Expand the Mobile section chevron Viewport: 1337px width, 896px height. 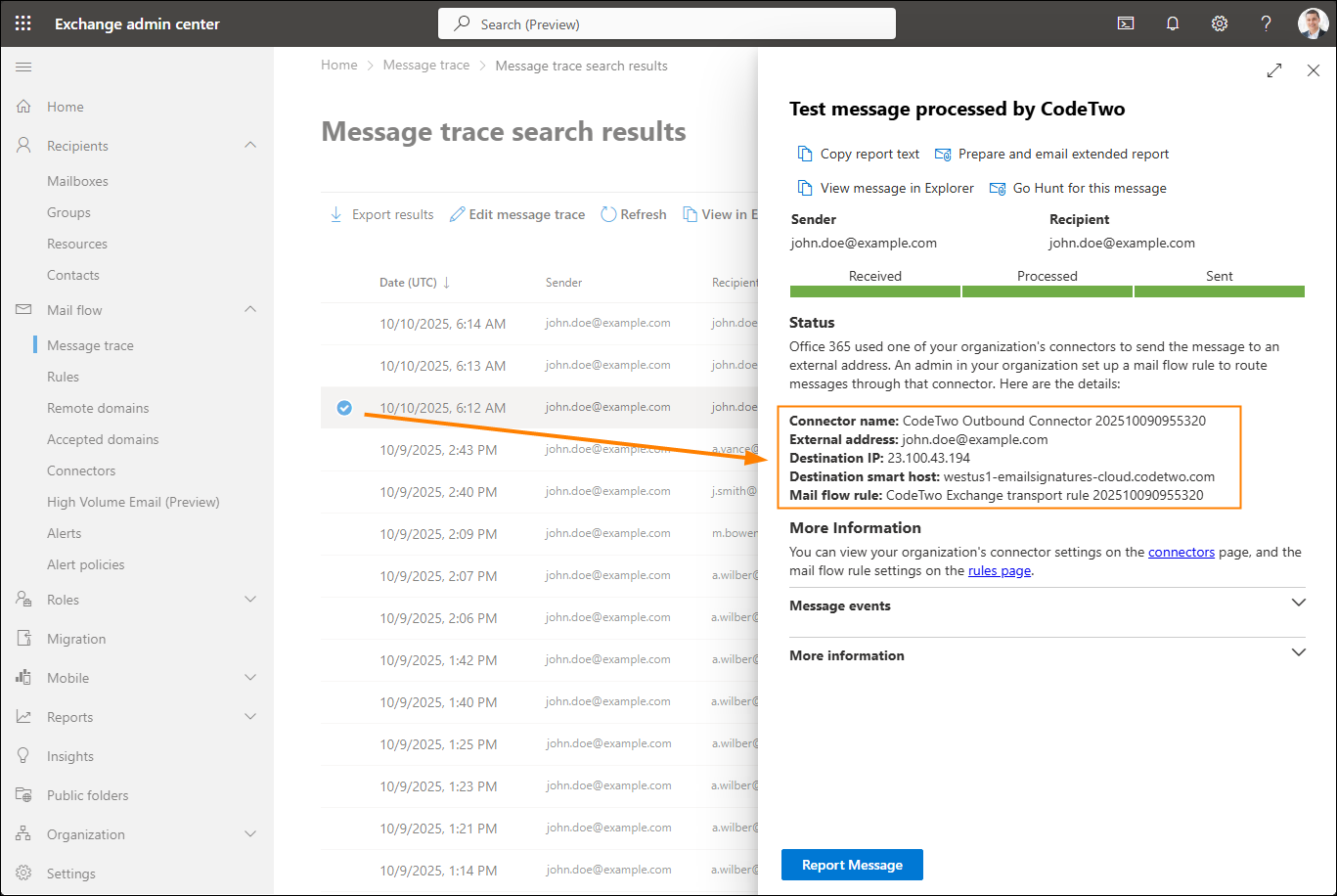(x=250, y=677)
